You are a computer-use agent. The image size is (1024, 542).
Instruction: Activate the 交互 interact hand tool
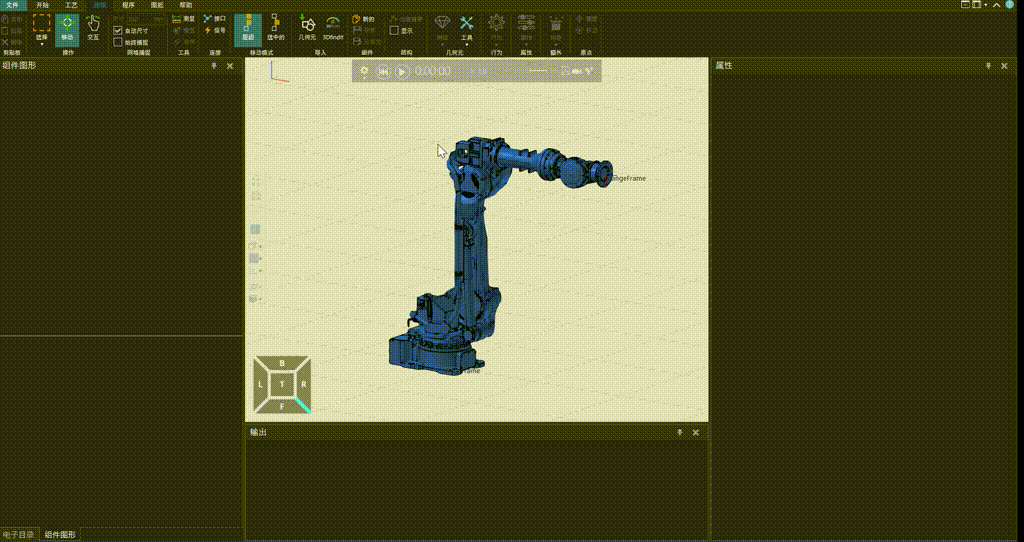[93, 29]
